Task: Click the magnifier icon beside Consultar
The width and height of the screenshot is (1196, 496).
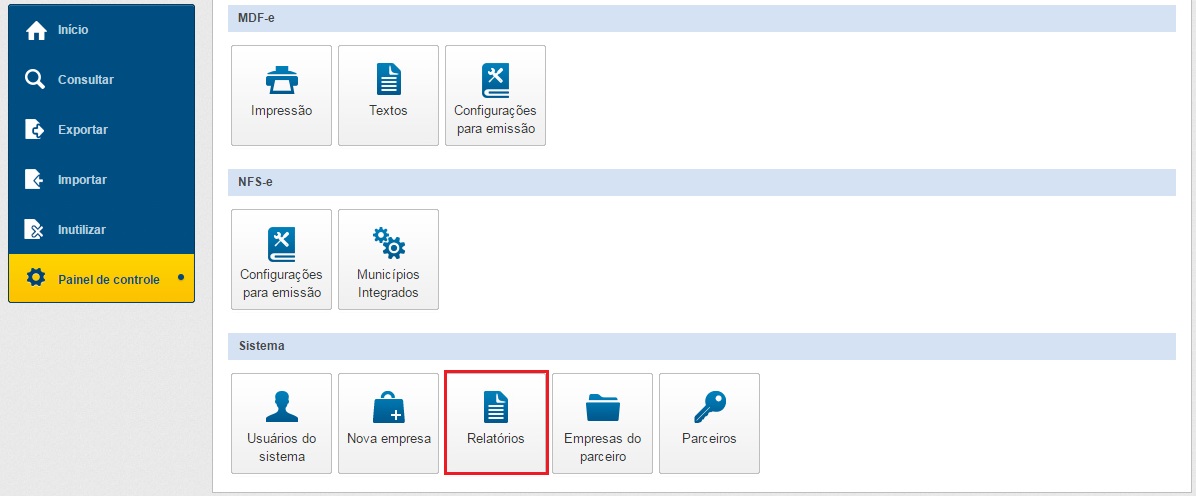Action: [36, 80]
